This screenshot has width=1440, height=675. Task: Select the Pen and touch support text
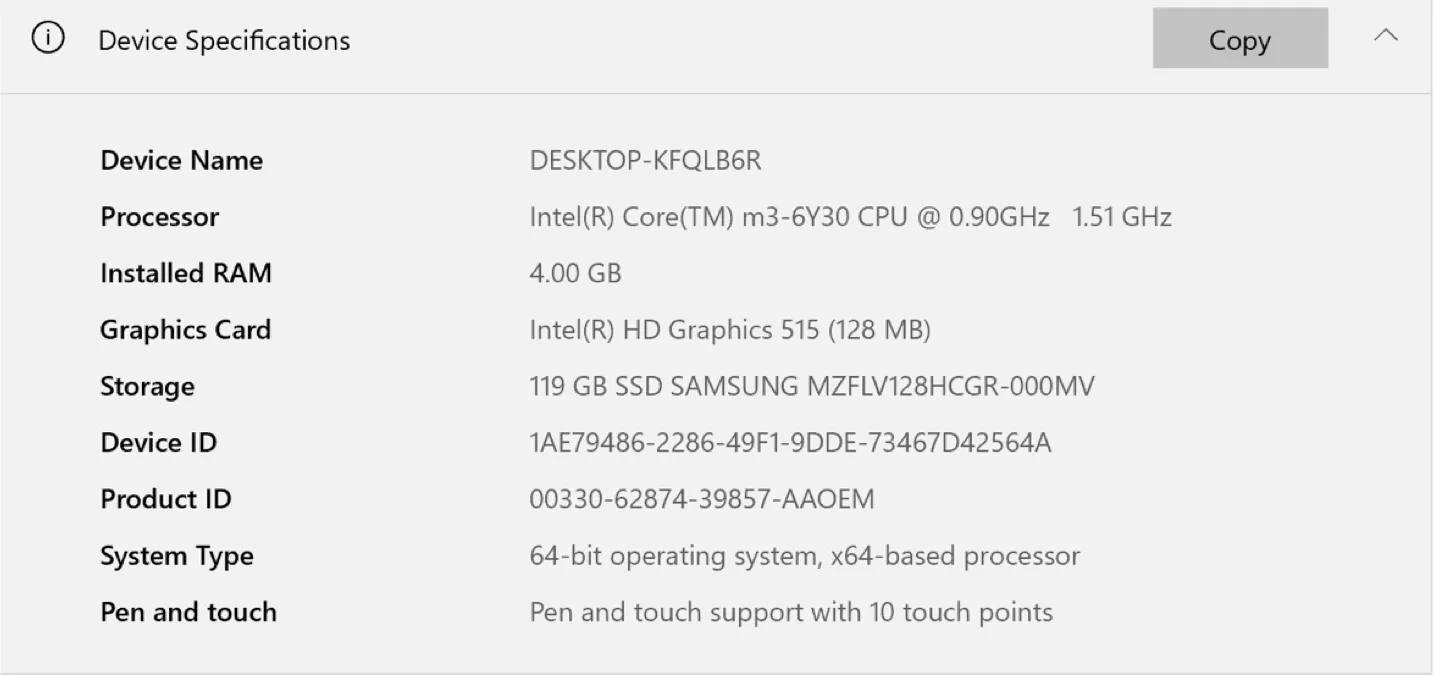(790, 611)
